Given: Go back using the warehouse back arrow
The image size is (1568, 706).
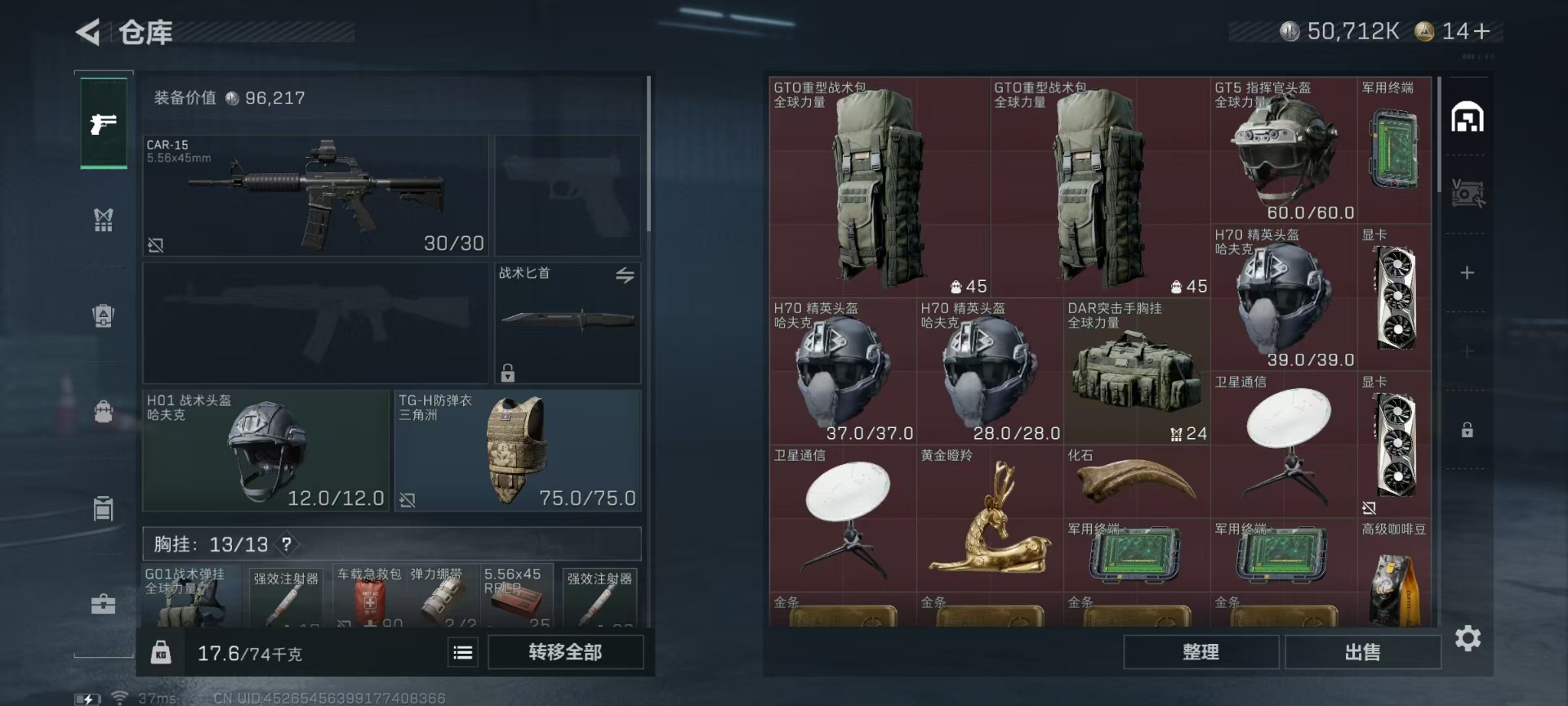Looking at the screenshot, I should pyautogui.click(x=88, y=33).
